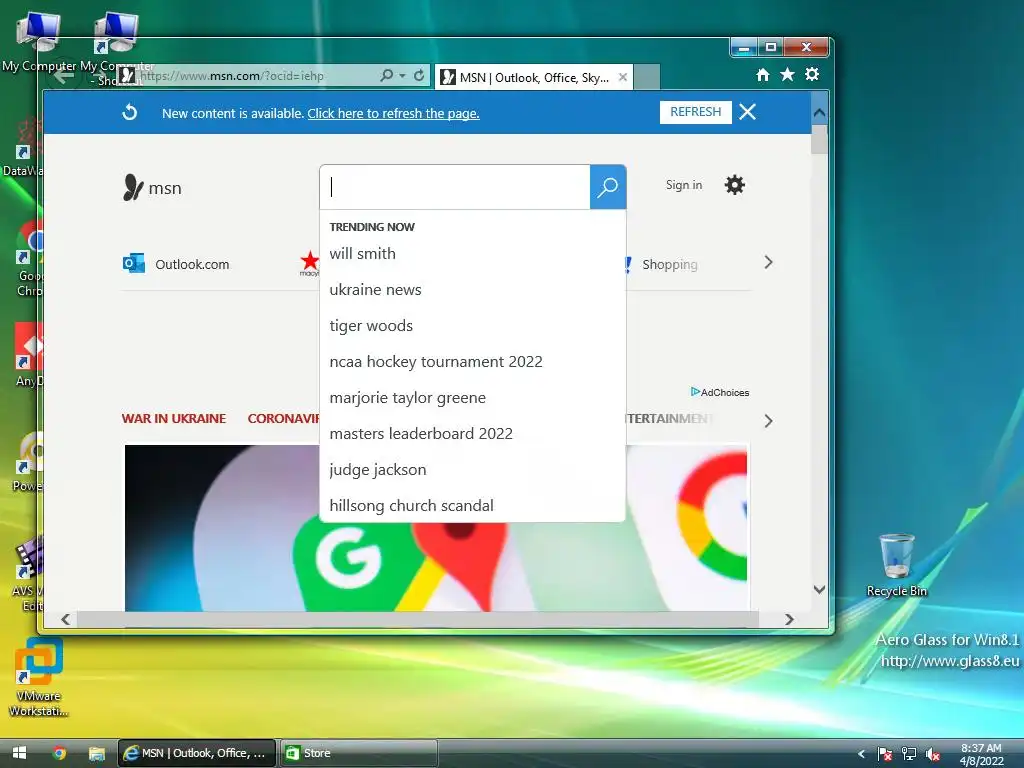Open Store taskbar button

point(359,753)
